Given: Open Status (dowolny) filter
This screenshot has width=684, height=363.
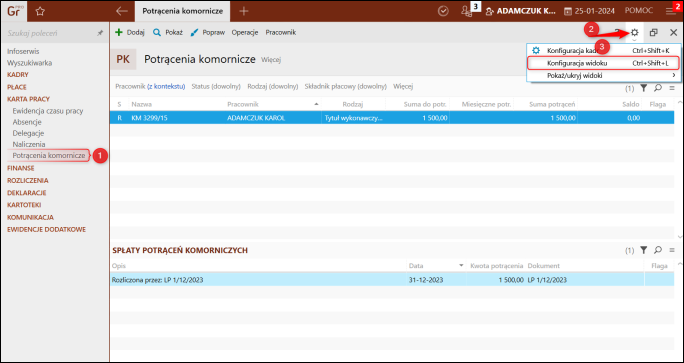Looking at the screenshot, I should pos(216,86).
